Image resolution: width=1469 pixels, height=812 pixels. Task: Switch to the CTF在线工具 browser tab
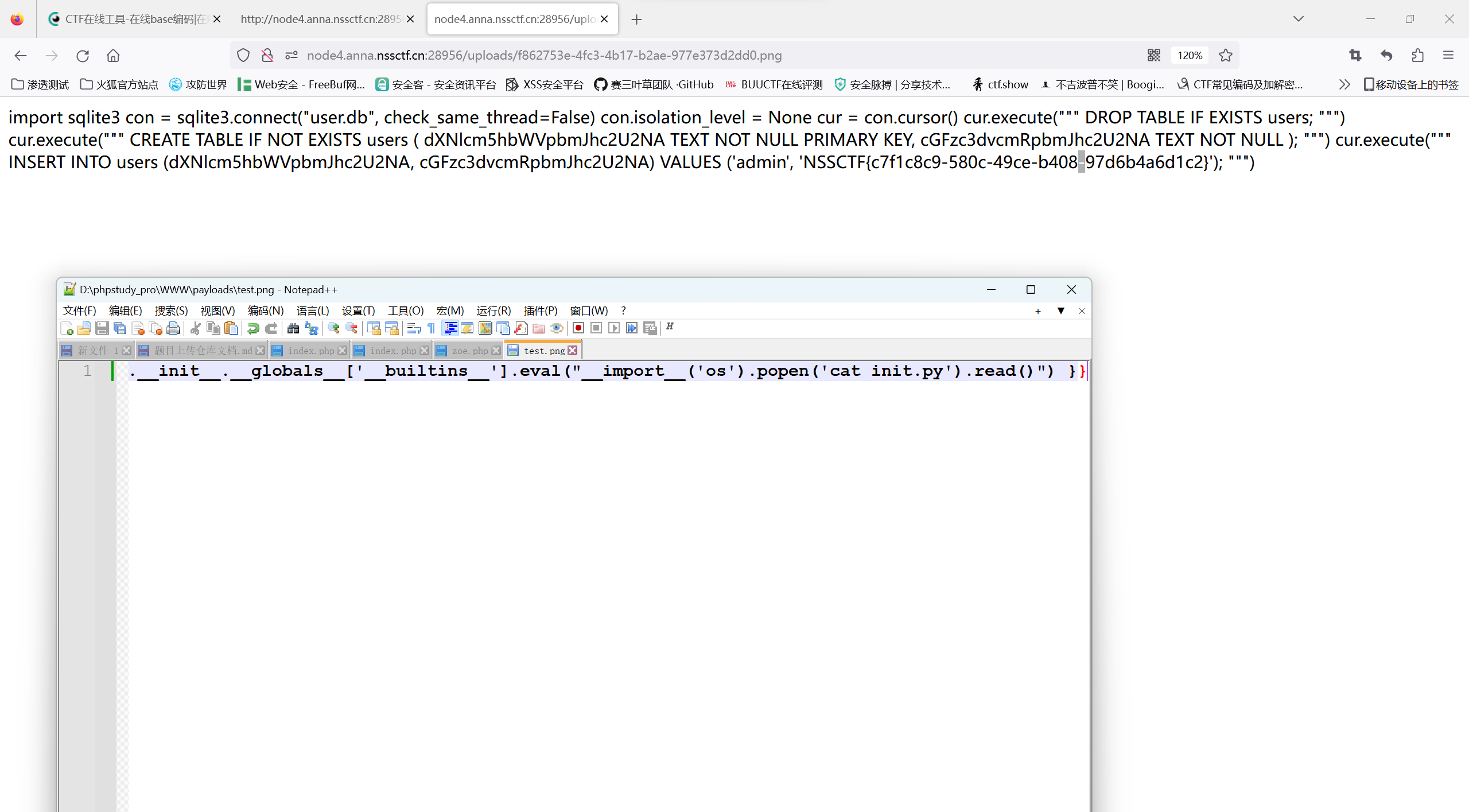(x=134, y=19)
